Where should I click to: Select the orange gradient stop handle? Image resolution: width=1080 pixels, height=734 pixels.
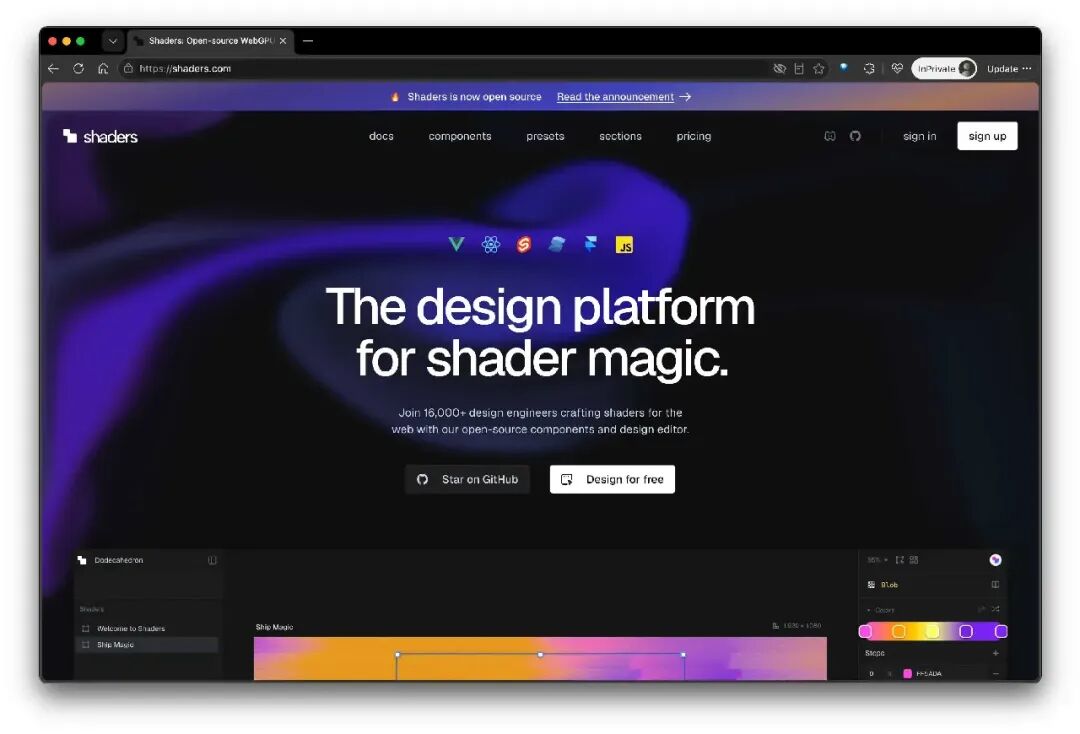pos(899,631)
